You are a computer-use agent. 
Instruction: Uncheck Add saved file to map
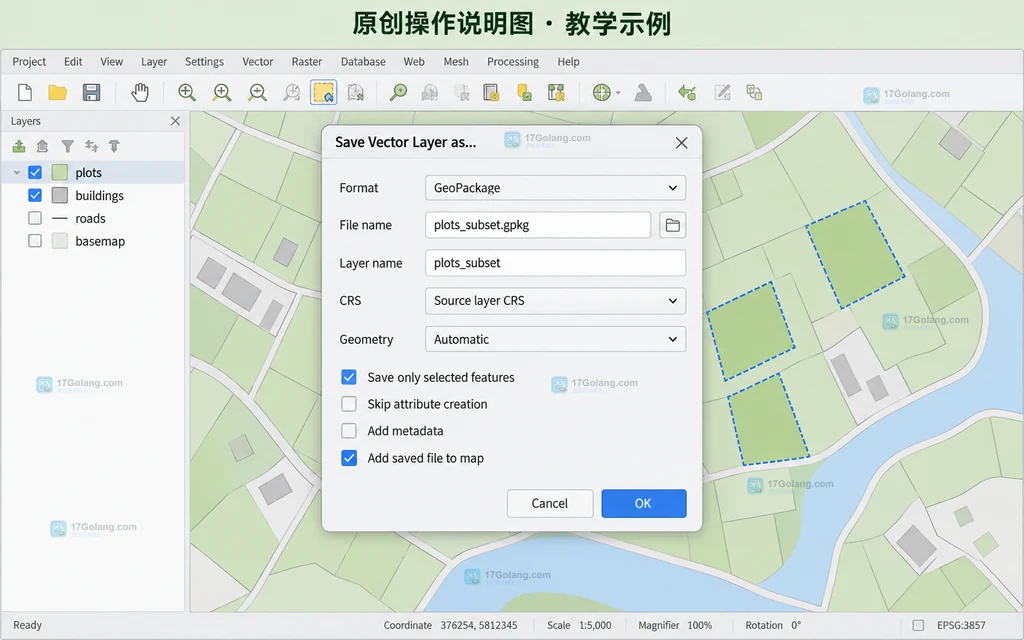coord(349,458)
